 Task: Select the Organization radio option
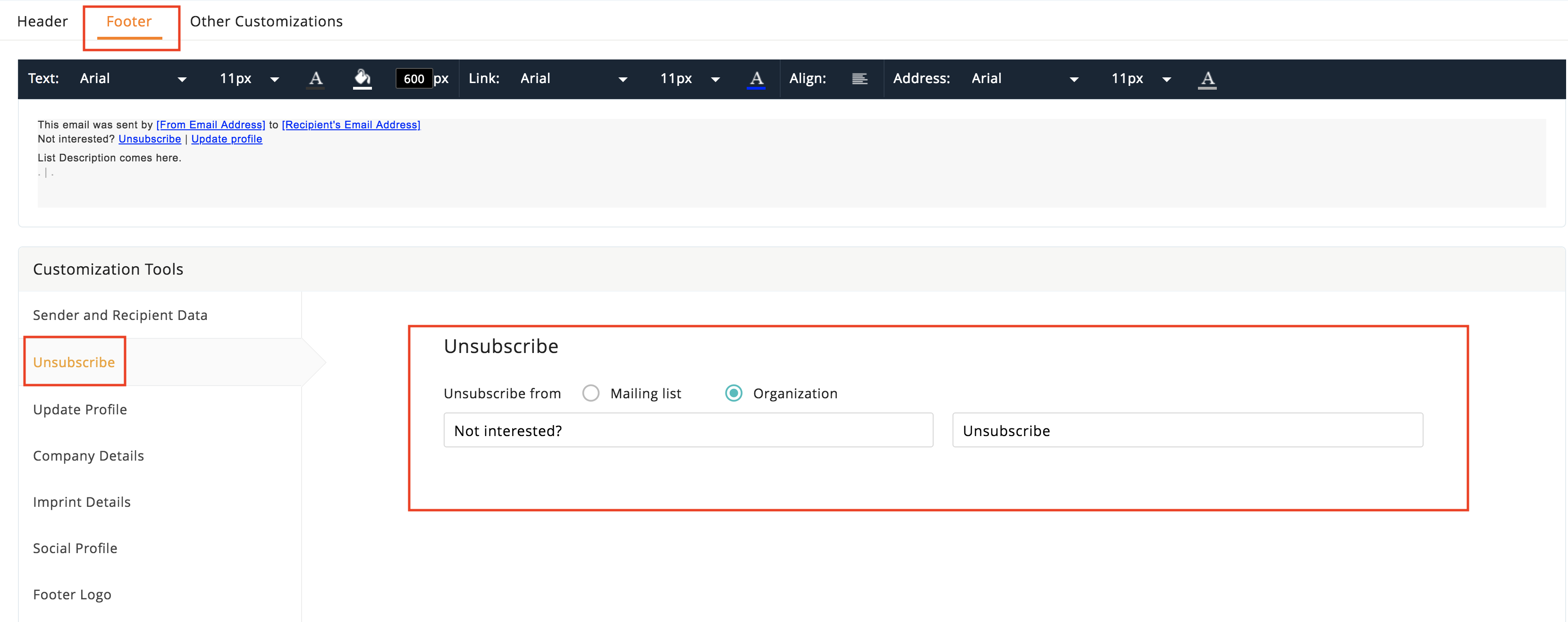[x=733, y=393]
